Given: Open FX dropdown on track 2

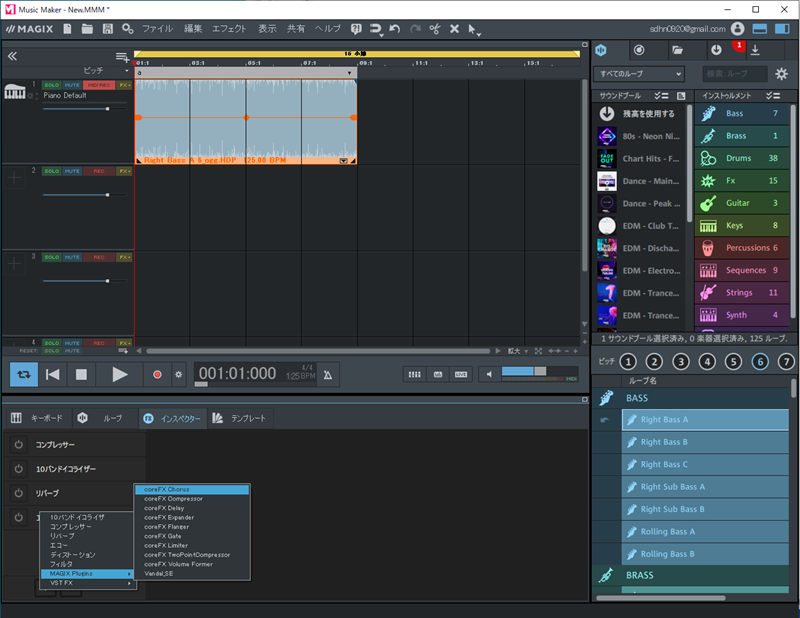Looking at the screenshot, I should tap(125, 171).
